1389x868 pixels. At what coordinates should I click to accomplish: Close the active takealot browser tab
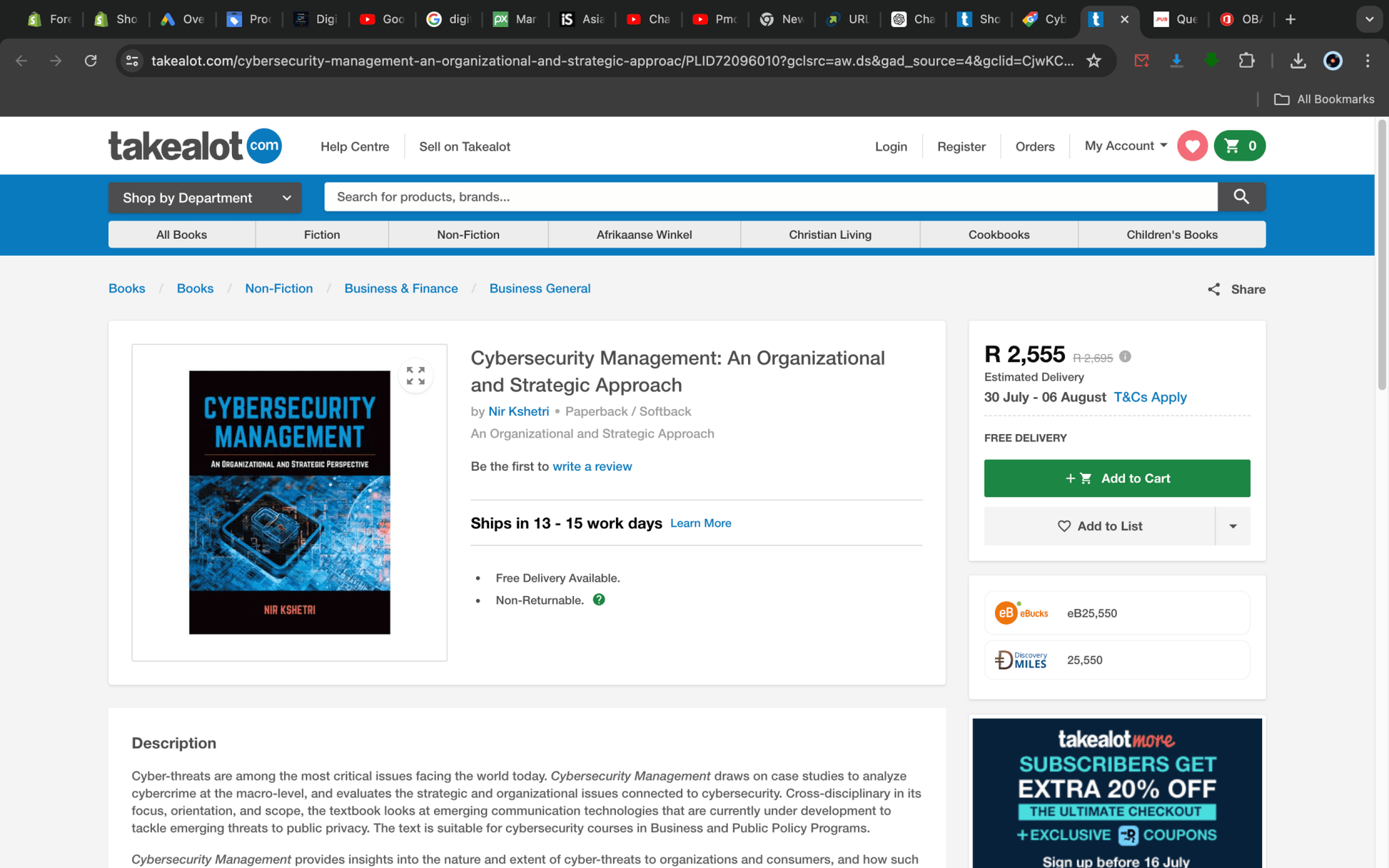click(x=1124, y=19)
